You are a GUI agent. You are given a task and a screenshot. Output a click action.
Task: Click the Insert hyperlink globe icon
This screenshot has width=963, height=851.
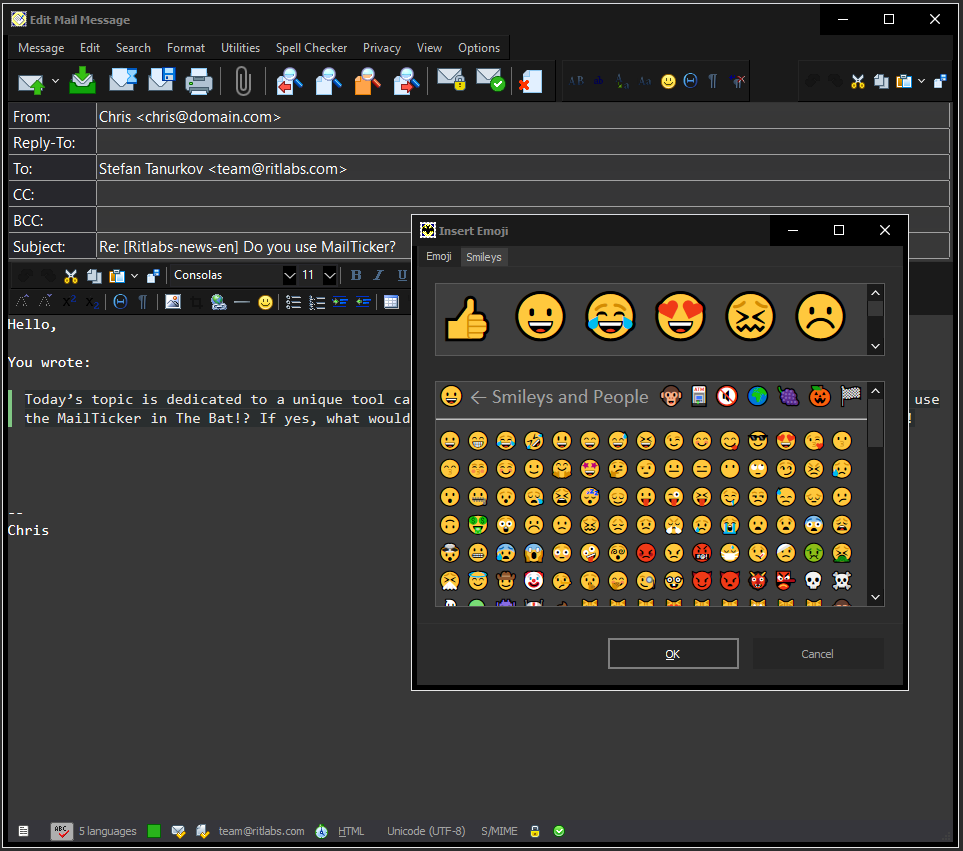point(219,301)
